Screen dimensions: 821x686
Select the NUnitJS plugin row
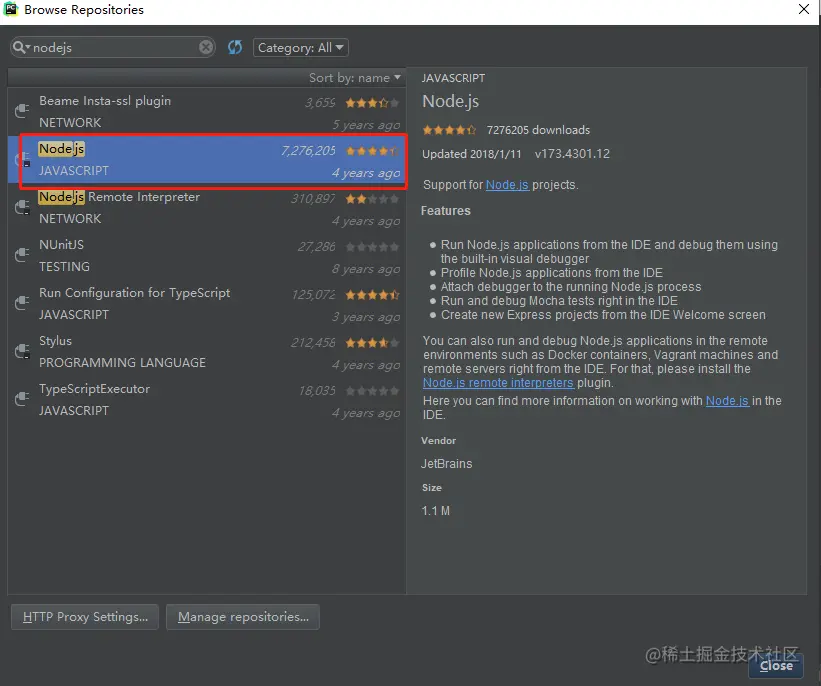(207, 256)
